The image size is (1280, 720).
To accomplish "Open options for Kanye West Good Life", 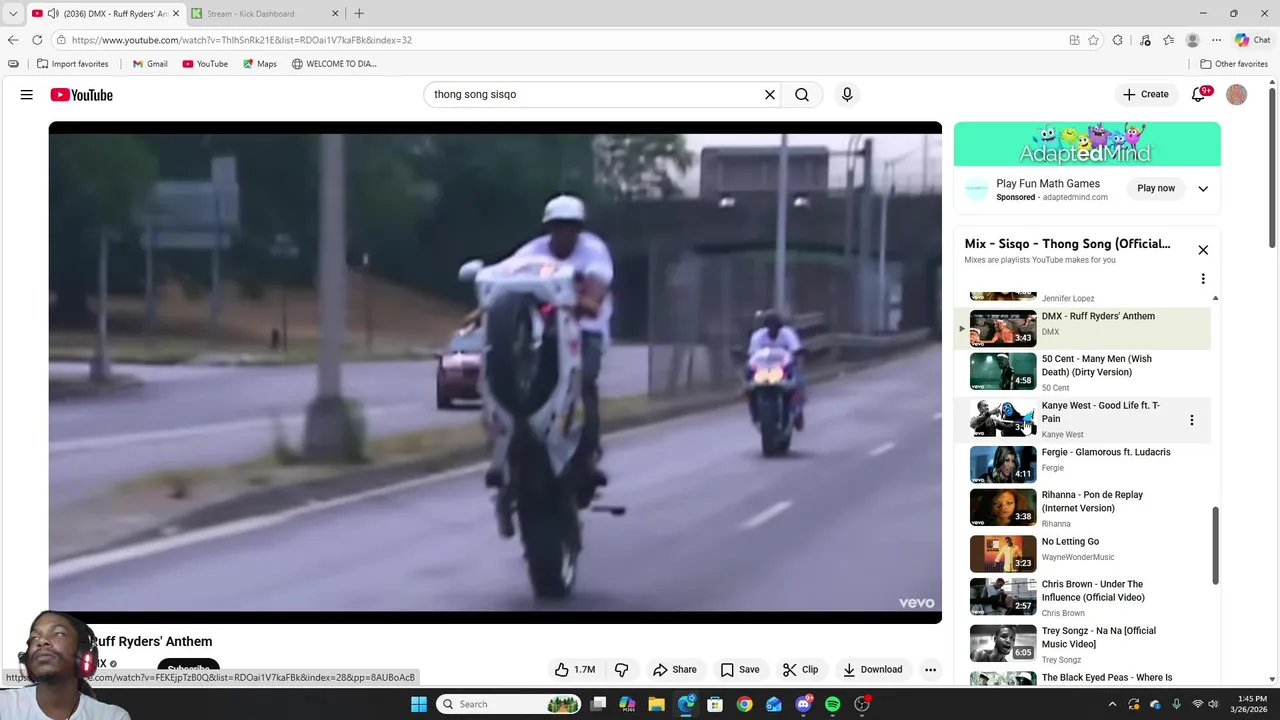I will coord(1191,420).
